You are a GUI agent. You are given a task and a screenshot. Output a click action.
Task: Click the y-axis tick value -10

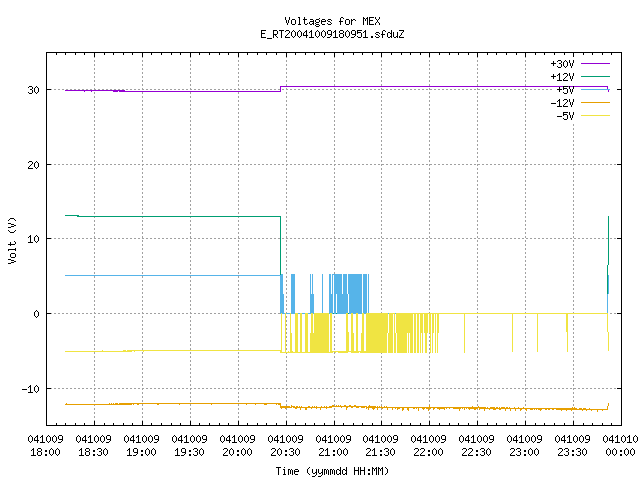[x=31, y=389]
